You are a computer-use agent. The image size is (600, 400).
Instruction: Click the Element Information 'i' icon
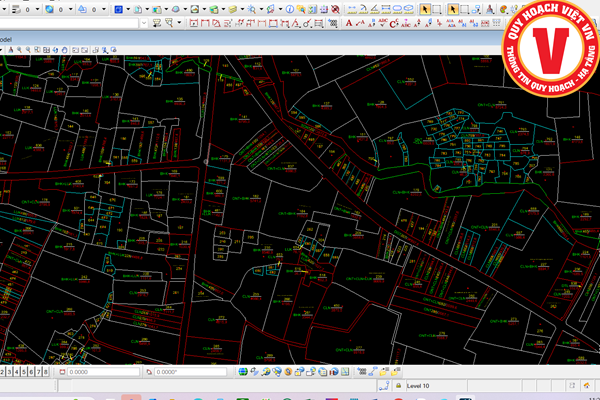[289, 8]
